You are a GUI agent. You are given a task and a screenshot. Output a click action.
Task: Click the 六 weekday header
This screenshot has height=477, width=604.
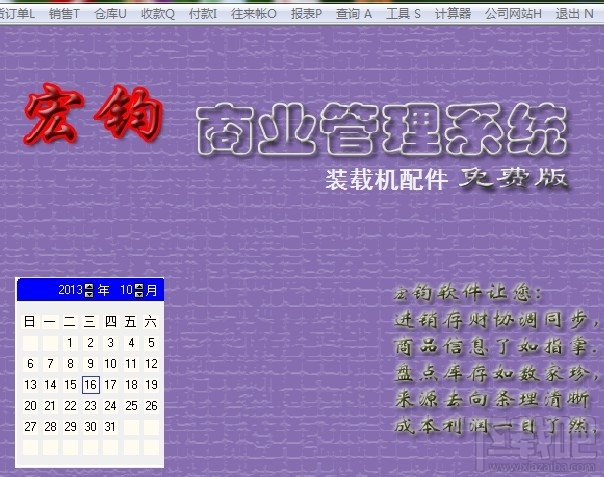[151, 321]
